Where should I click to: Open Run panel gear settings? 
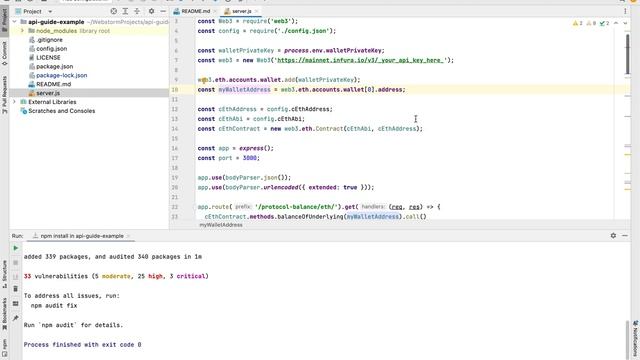click(x=613, y=236)
